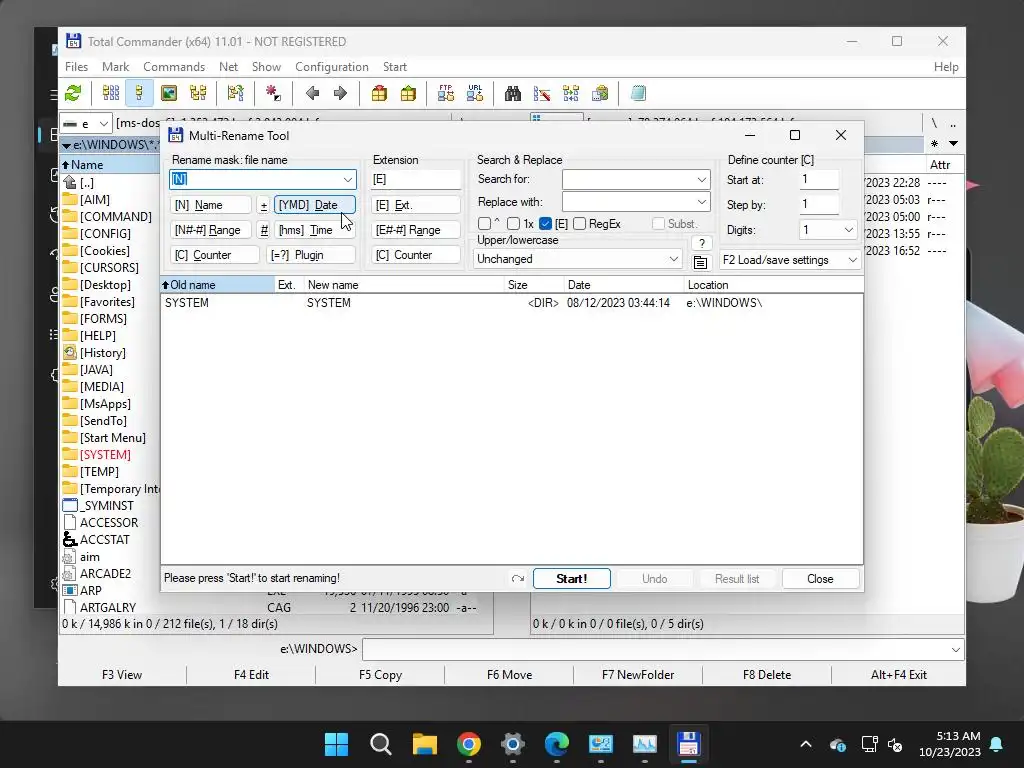Viewport: 1024px width, 768px height.
Task: Insert [N] Name placeholder button
Action: point(210,205)
